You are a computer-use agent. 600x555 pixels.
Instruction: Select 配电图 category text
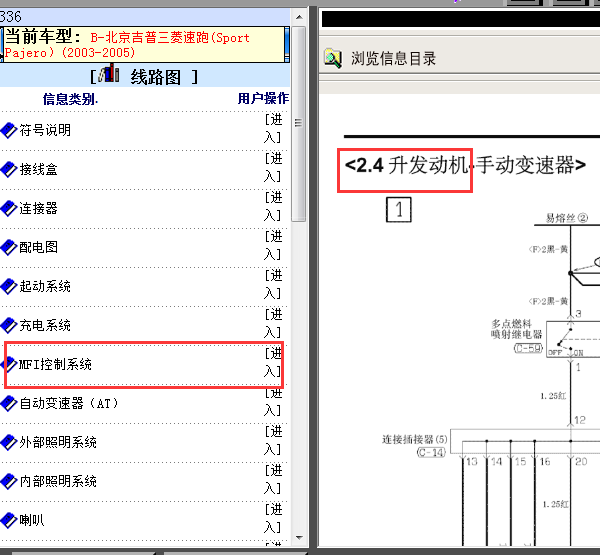(x=39, y=247)
